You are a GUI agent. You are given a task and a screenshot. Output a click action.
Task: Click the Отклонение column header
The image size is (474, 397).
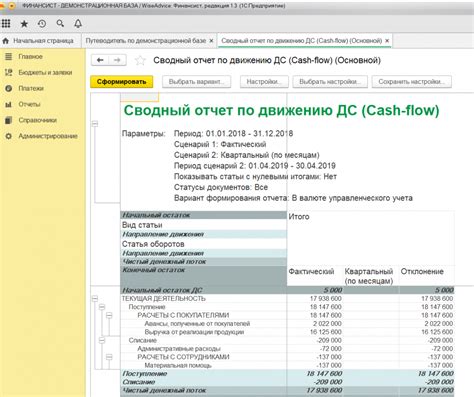click(x=422, y=272)
